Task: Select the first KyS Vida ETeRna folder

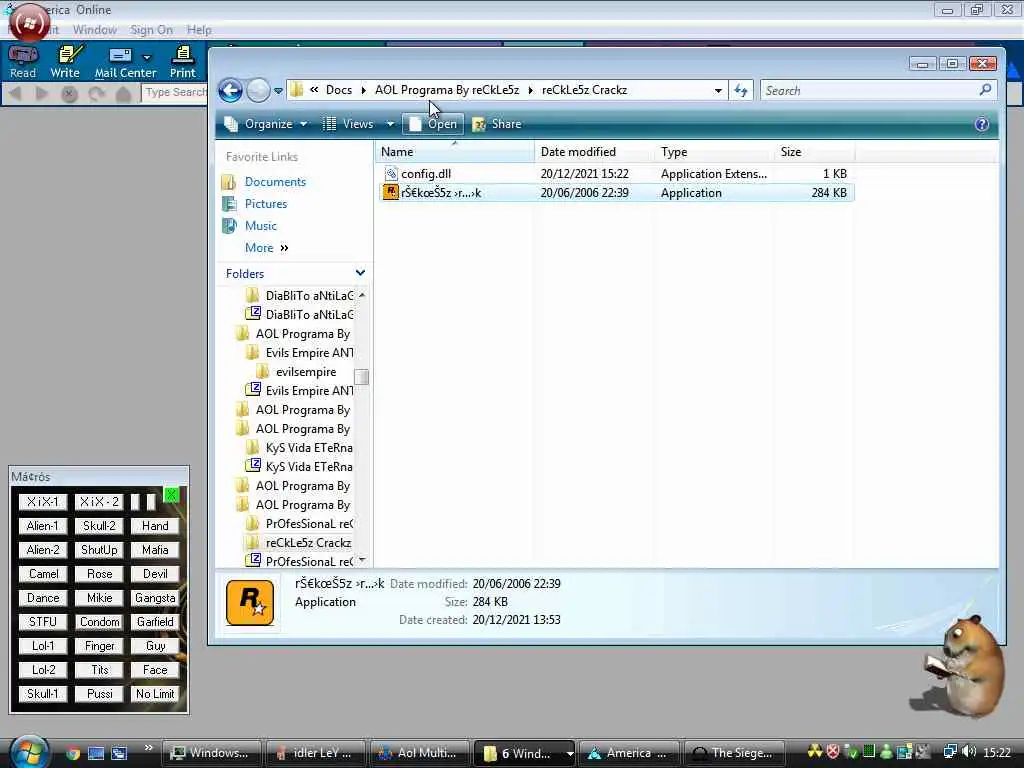Action: click(x=309, y=448)
